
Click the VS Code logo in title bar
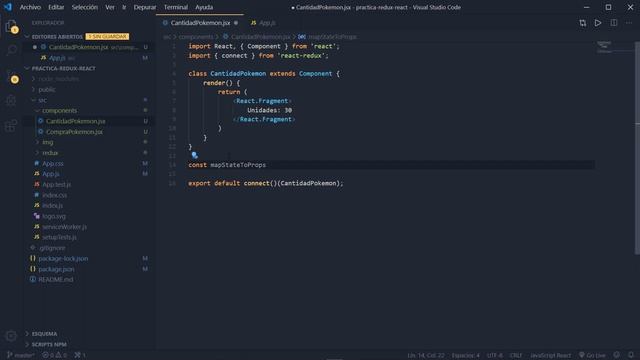point(8,7)
